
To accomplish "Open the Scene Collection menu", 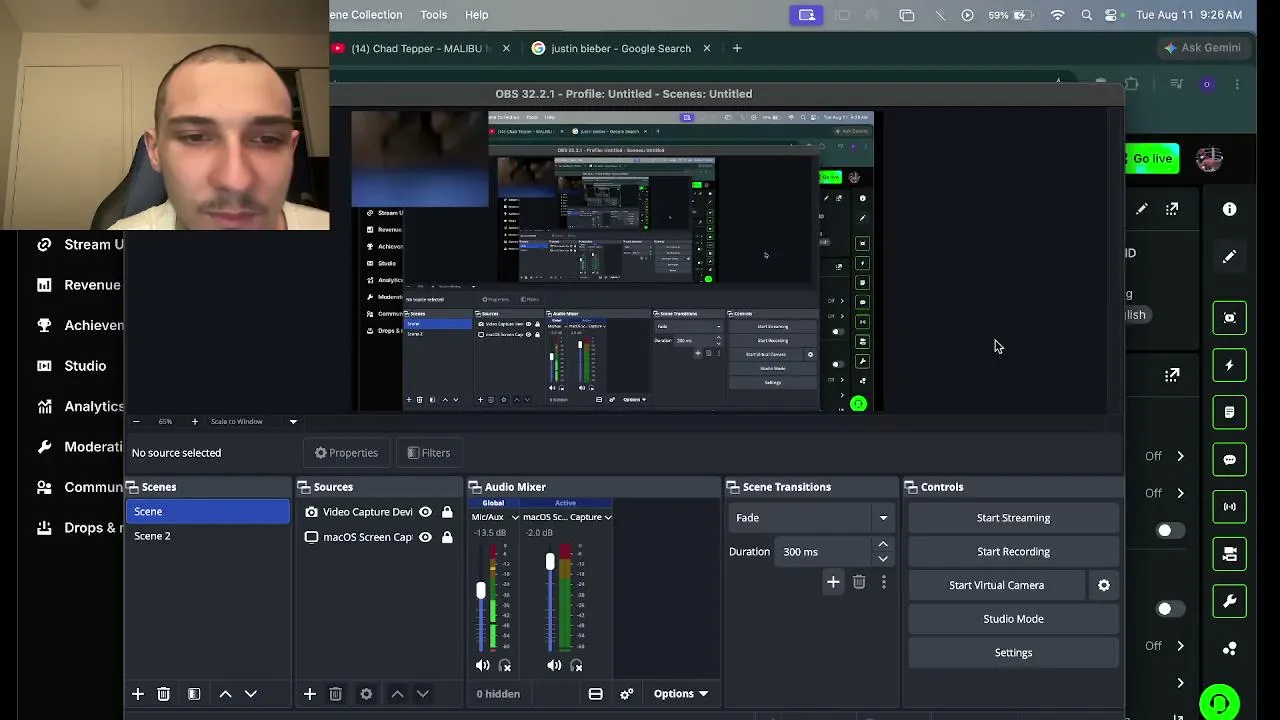I will pyautogui.click(x=366, y=15).
